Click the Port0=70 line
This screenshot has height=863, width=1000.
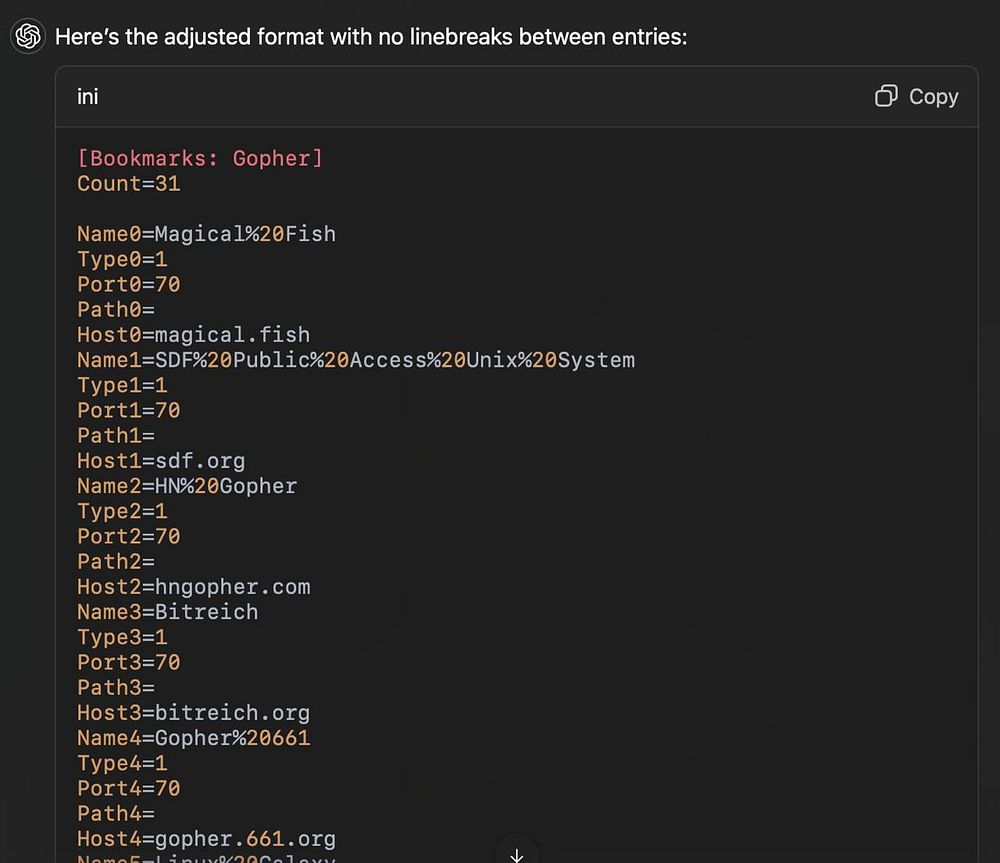pyautogui.click(x=129, y=284)
